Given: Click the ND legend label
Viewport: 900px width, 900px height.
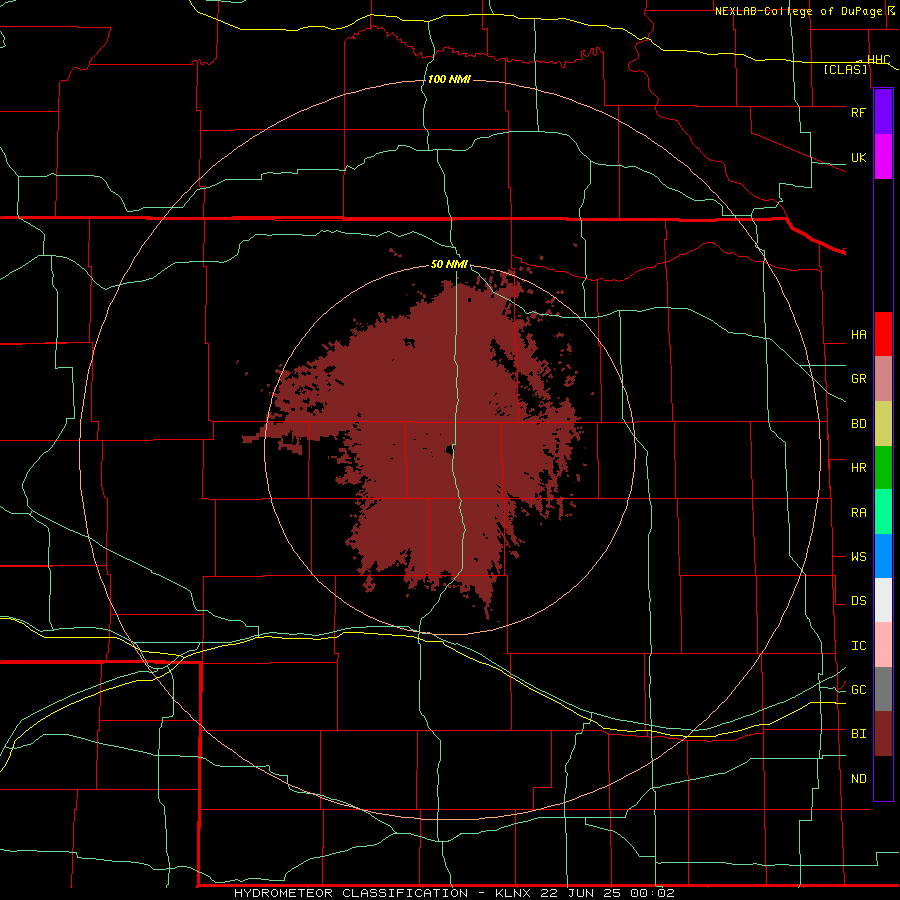Looking at the screenshot, I should (858, 779).
